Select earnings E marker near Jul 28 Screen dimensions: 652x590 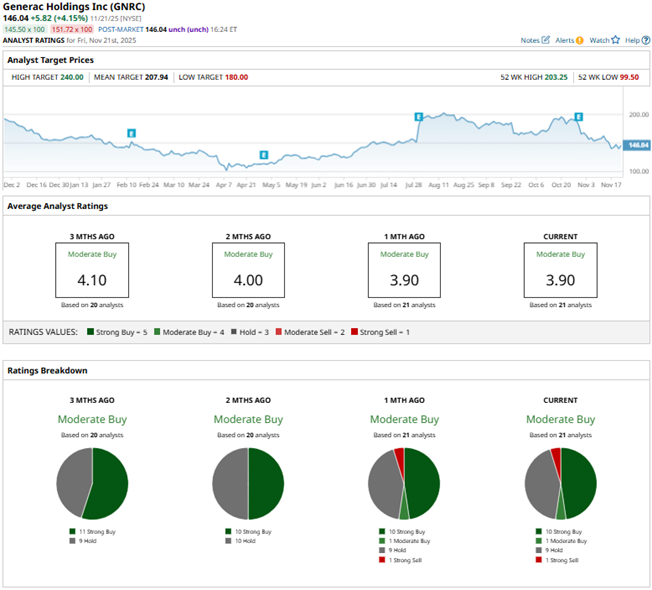tap(418, 117)
